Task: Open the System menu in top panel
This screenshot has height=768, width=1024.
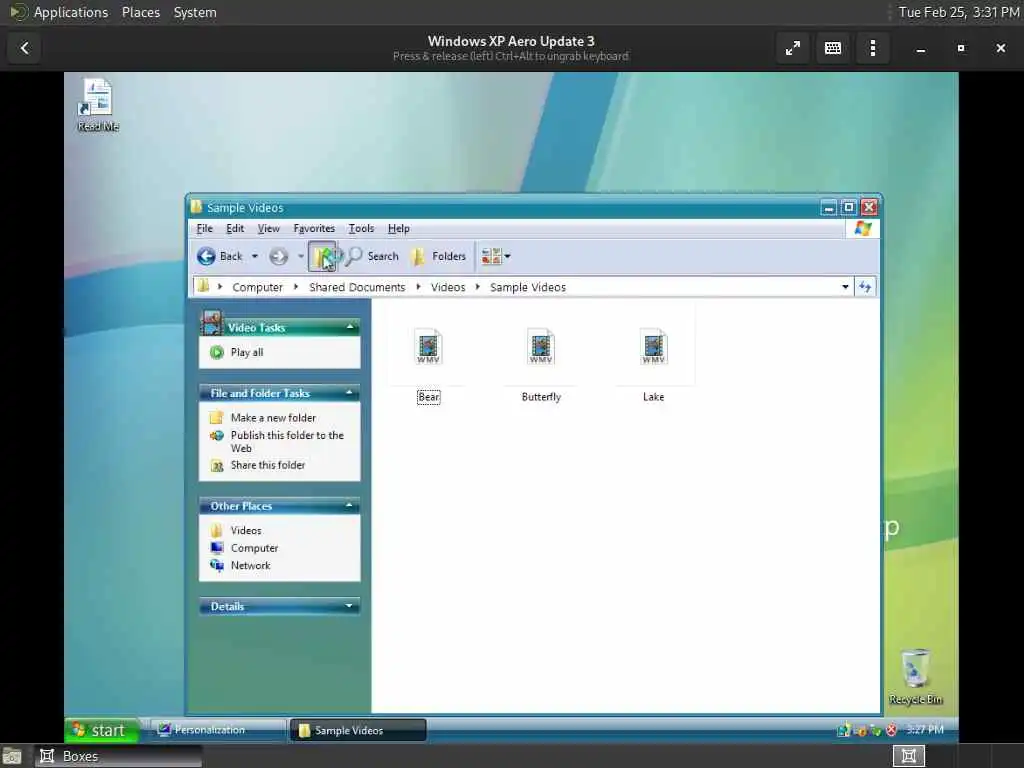Action: [x=195, y=12]
